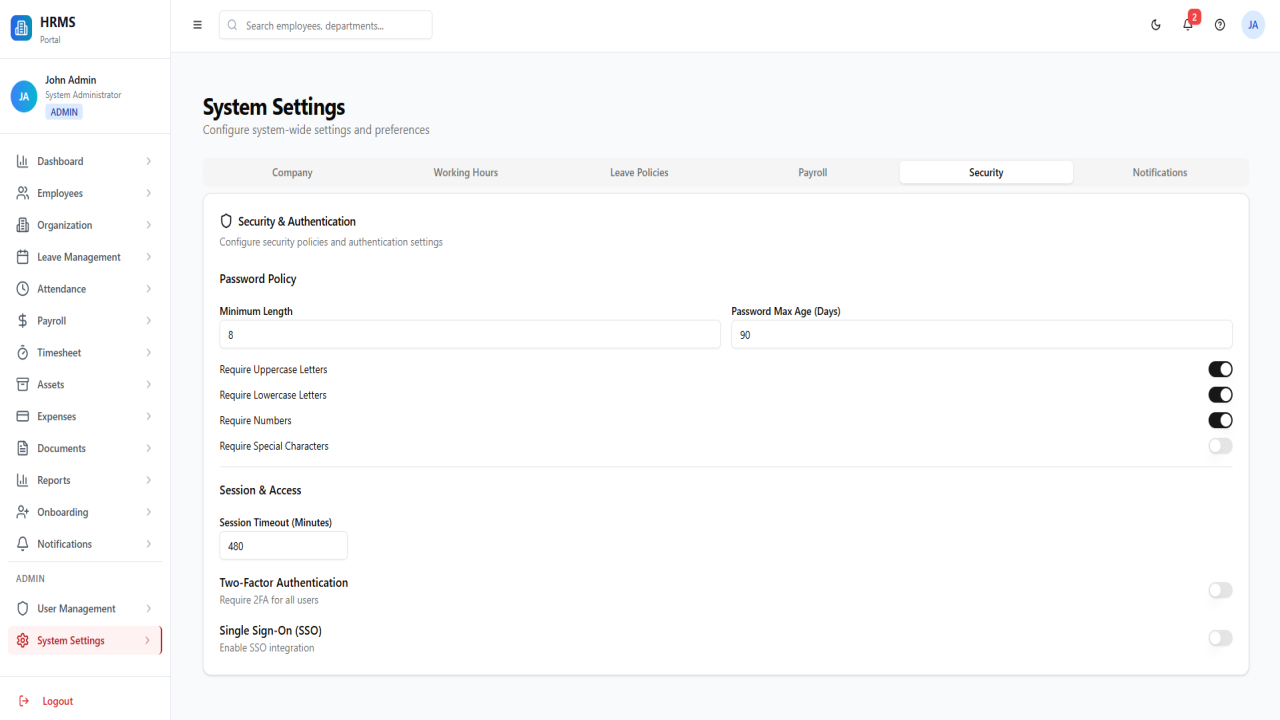Screen dimensions: 1280x720
Task: Click the Assets box icon
Action: (23, 385)
